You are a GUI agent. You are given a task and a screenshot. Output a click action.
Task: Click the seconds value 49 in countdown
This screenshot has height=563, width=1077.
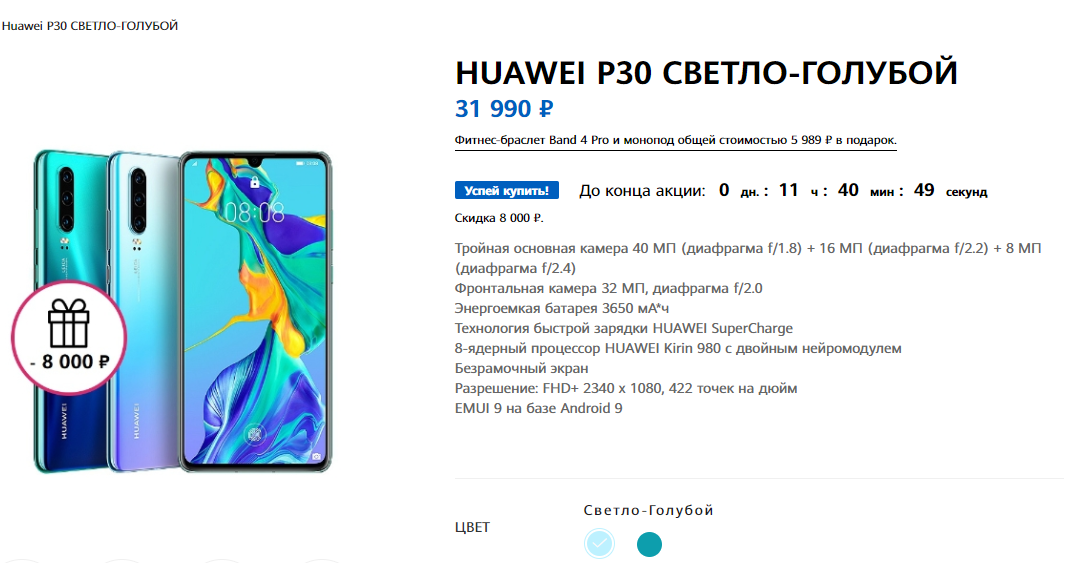[924, 190]
